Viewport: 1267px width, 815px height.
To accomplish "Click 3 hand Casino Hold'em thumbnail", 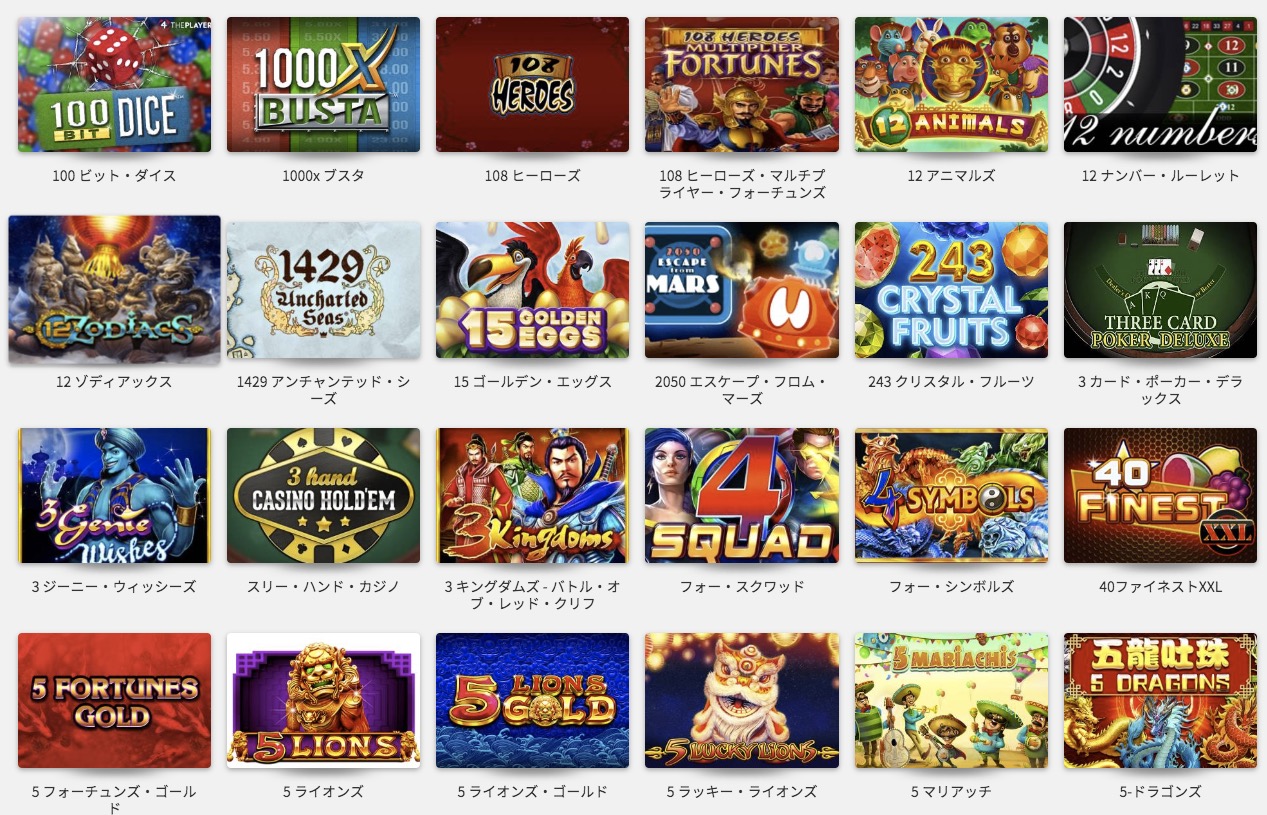I will click(323, 496).
